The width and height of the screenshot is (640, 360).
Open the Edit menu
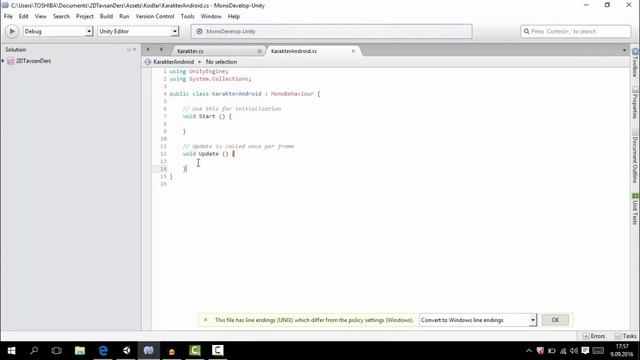click(24, 16)
